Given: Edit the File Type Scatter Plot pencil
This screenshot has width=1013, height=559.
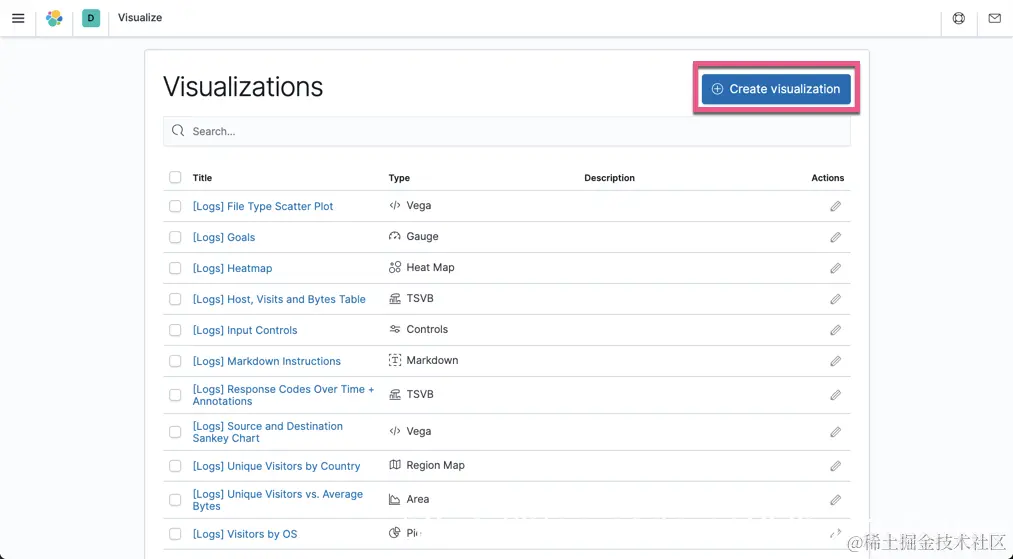Looking at the screenshot, I should tap(835, 206).
